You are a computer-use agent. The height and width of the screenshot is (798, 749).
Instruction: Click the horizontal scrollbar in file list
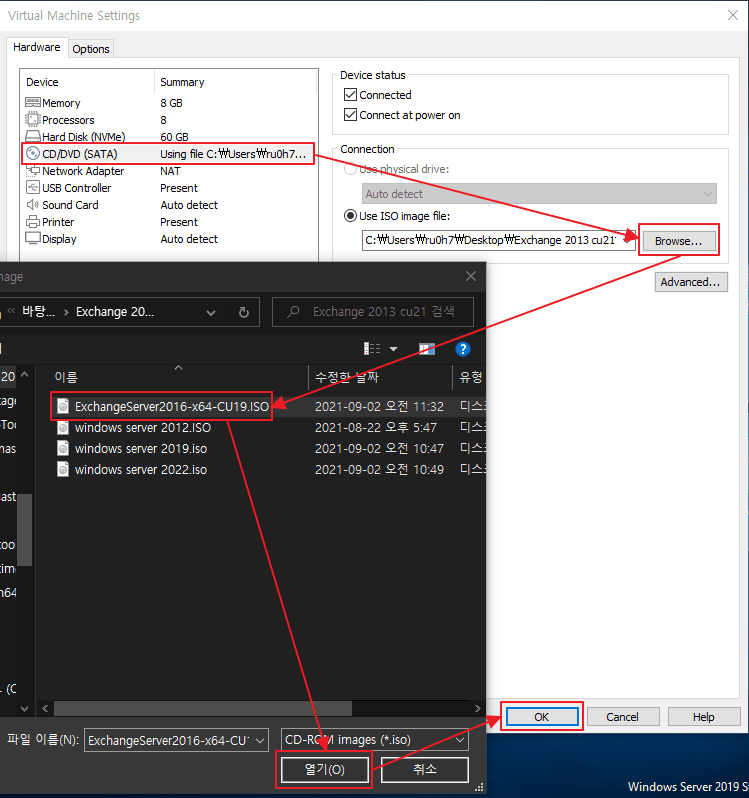pyautogui.click(x=203, y=708)
